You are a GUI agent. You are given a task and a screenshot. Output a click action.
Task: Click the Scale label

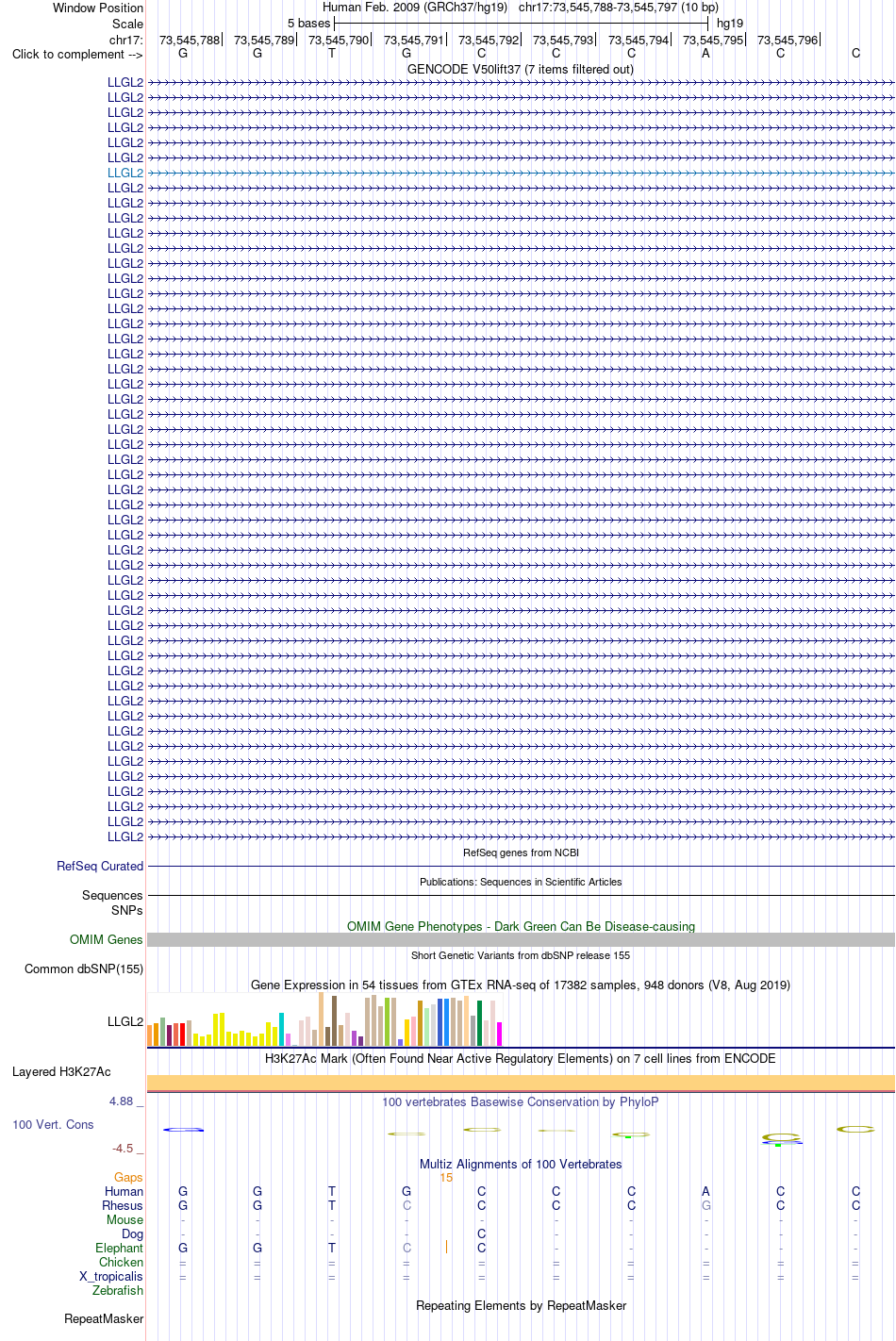pos(127,24)
